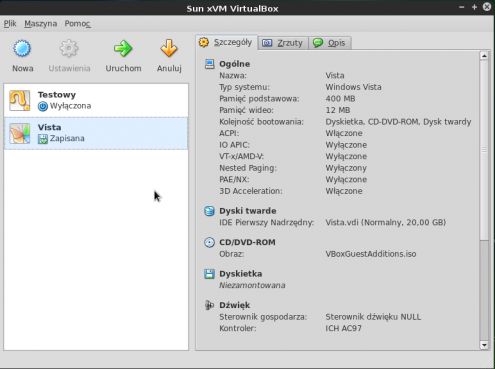Click the Ustawienia gear icon
495x369 pixels.
coord(69,49)
